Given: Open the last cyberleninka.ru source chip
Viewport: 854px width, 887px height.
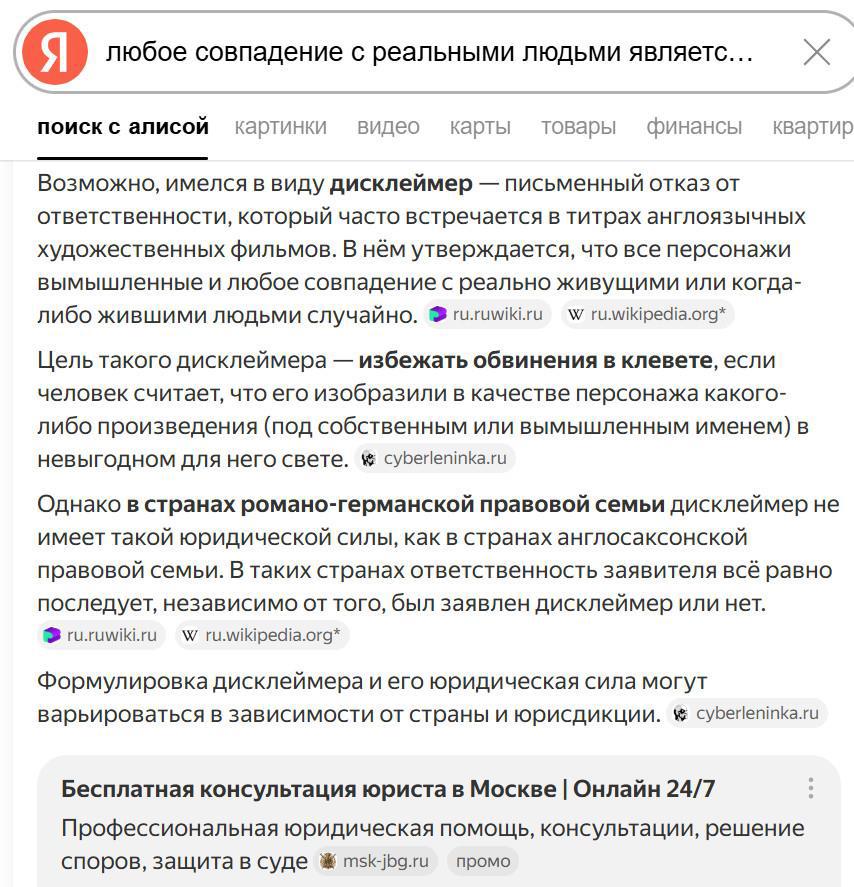Looking at the screenshot, I should tap(746, 713).
